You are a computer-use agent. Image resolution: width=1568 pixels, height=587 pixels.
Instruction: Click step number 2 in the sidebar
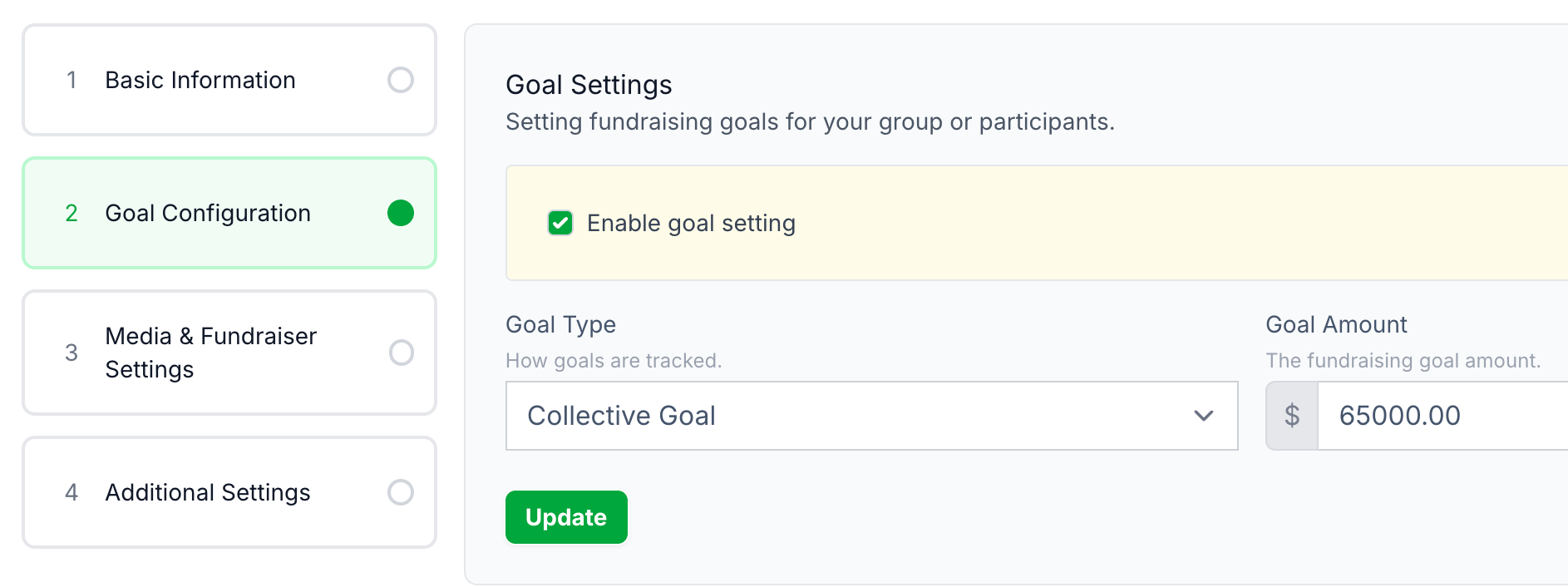pyautogui.click(x=71, y=213)
